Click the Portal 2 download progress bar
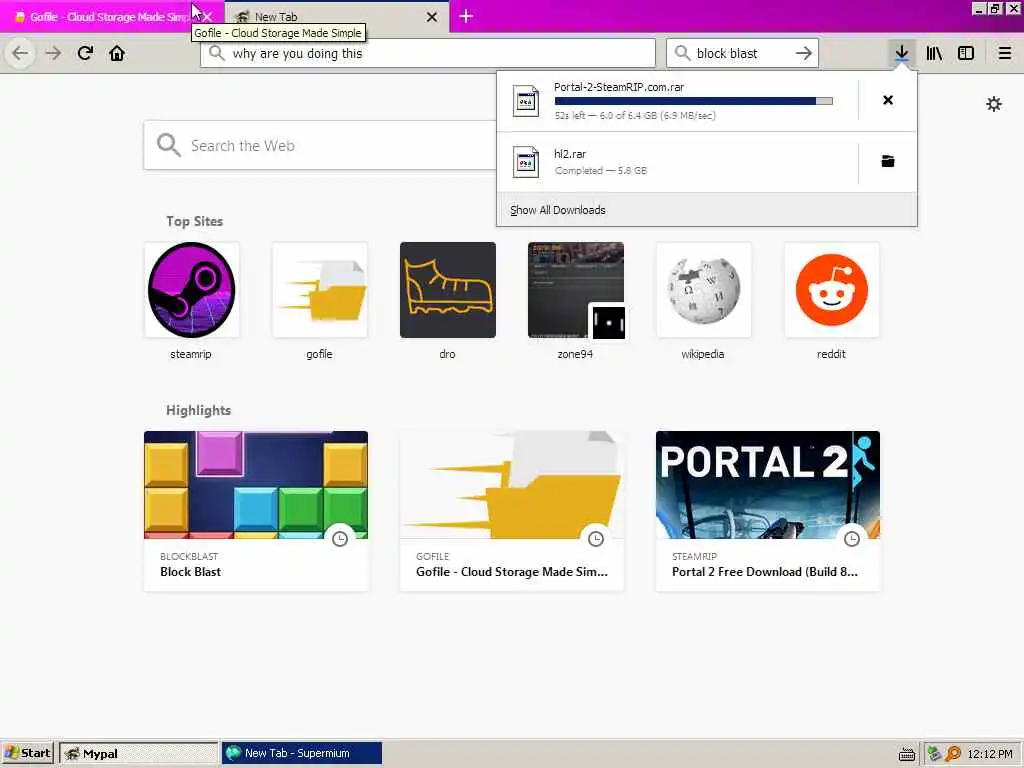This screenshot has width=1024, height=768. click(694, 101)
